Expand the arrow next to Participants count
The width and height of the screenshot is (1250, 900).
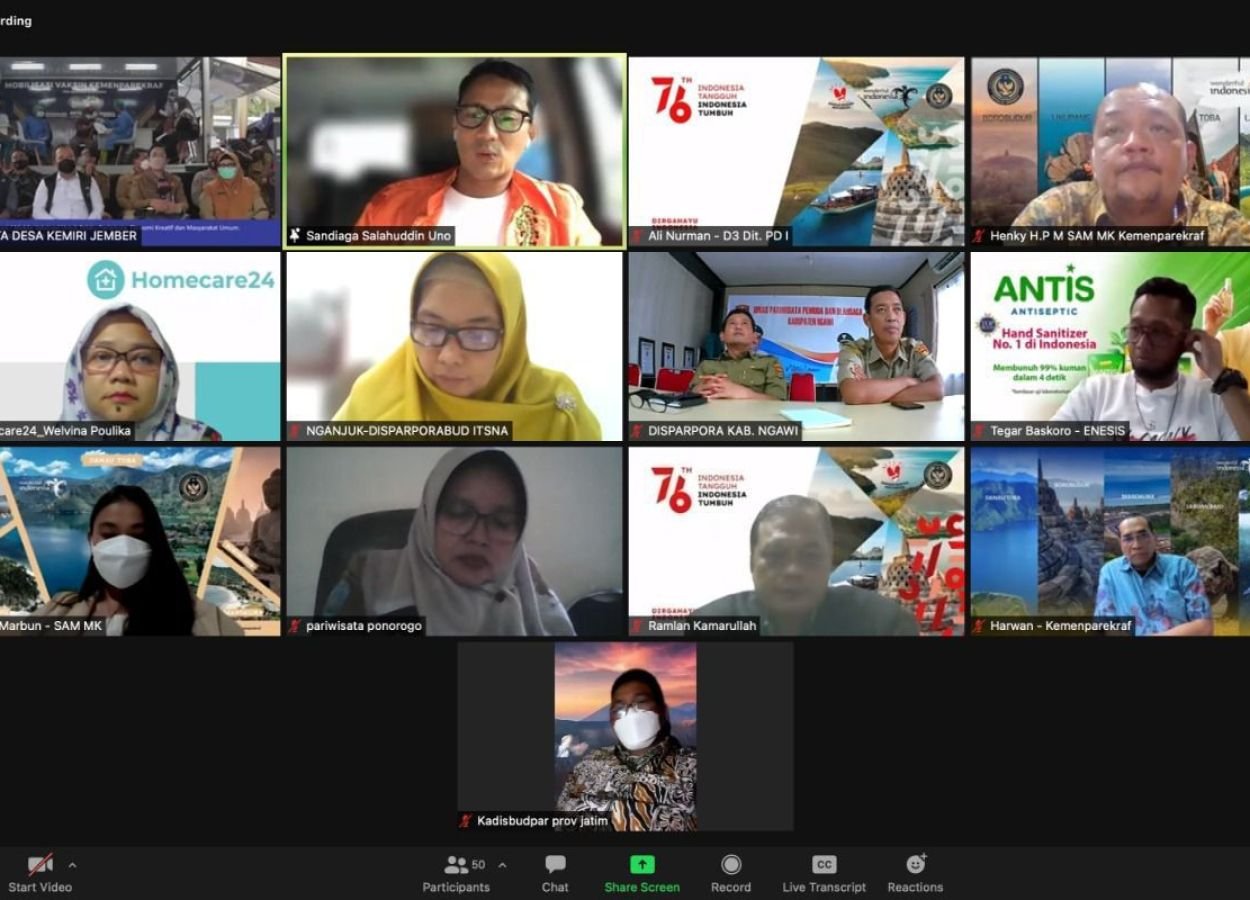[502, 865]
